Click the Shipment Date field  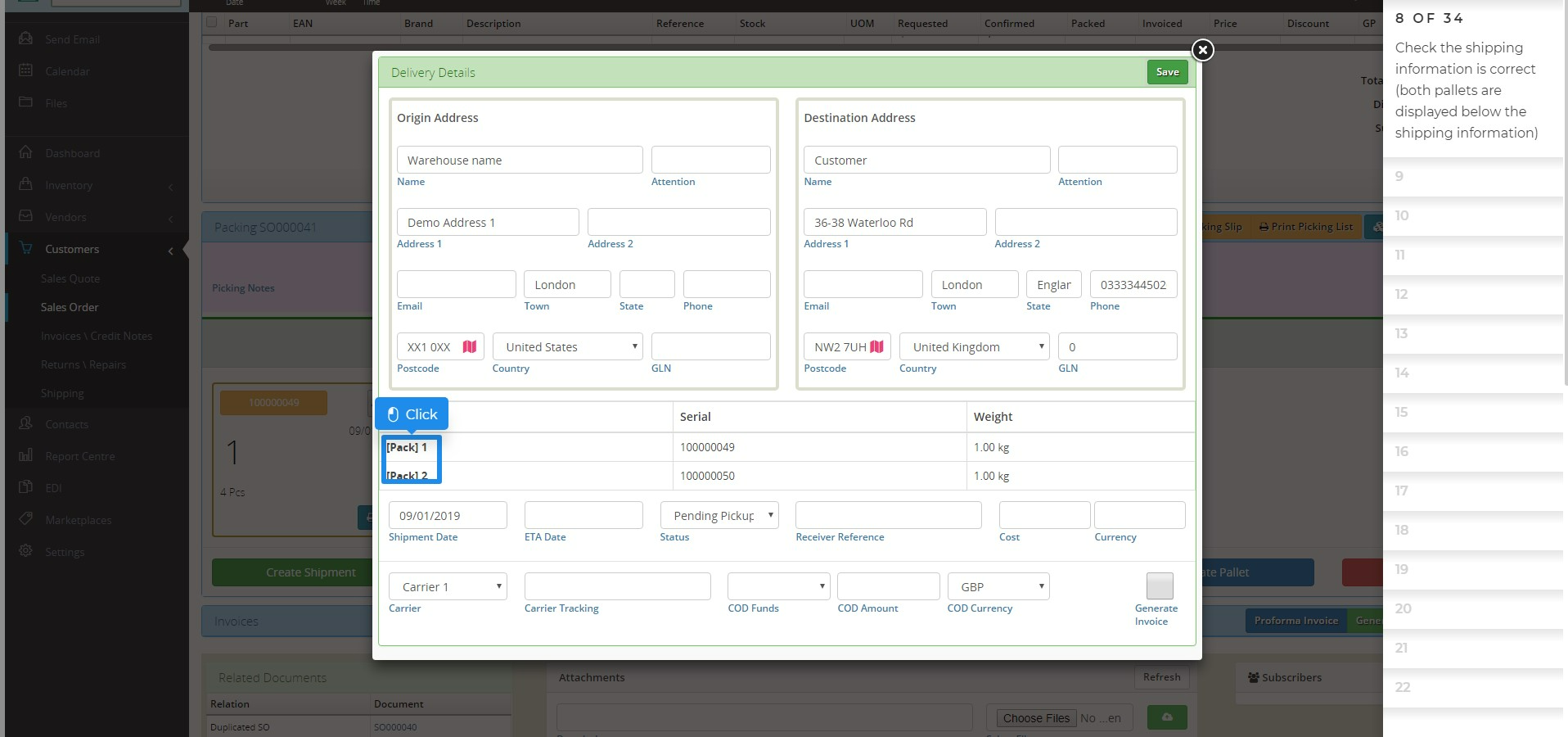[x=448, y=515]
